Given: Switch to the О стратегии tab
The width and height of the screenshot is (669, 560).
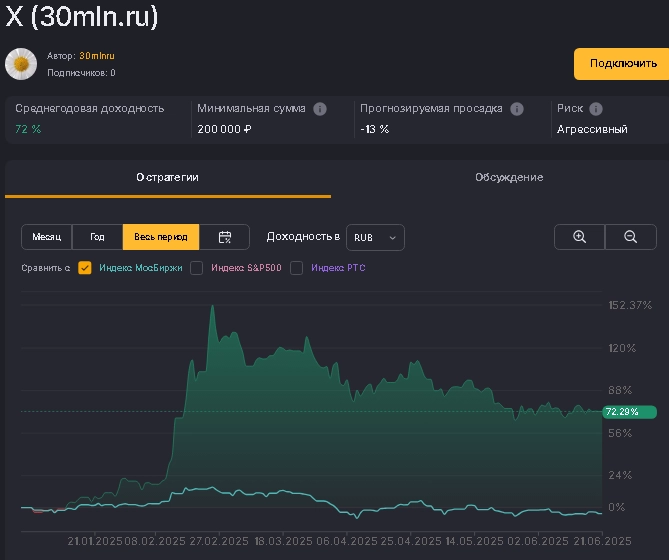Looking at the screenshot, I should [168, 177].
